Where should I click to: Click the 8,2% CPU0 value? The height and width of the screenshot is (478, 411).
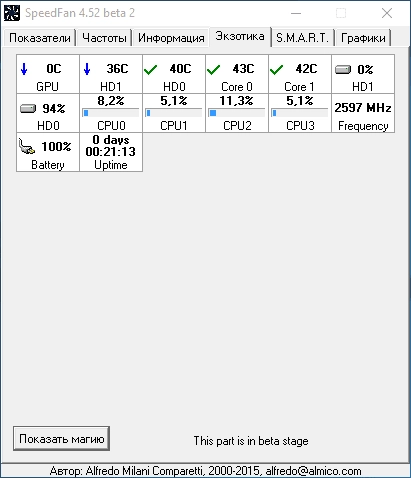[x=111, y=101]
